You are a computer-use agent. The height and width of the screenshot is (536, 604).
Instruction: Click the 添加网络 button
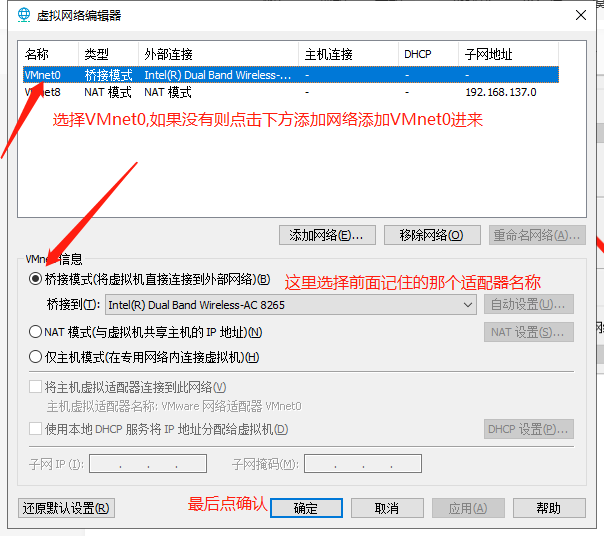pos(327,235)
